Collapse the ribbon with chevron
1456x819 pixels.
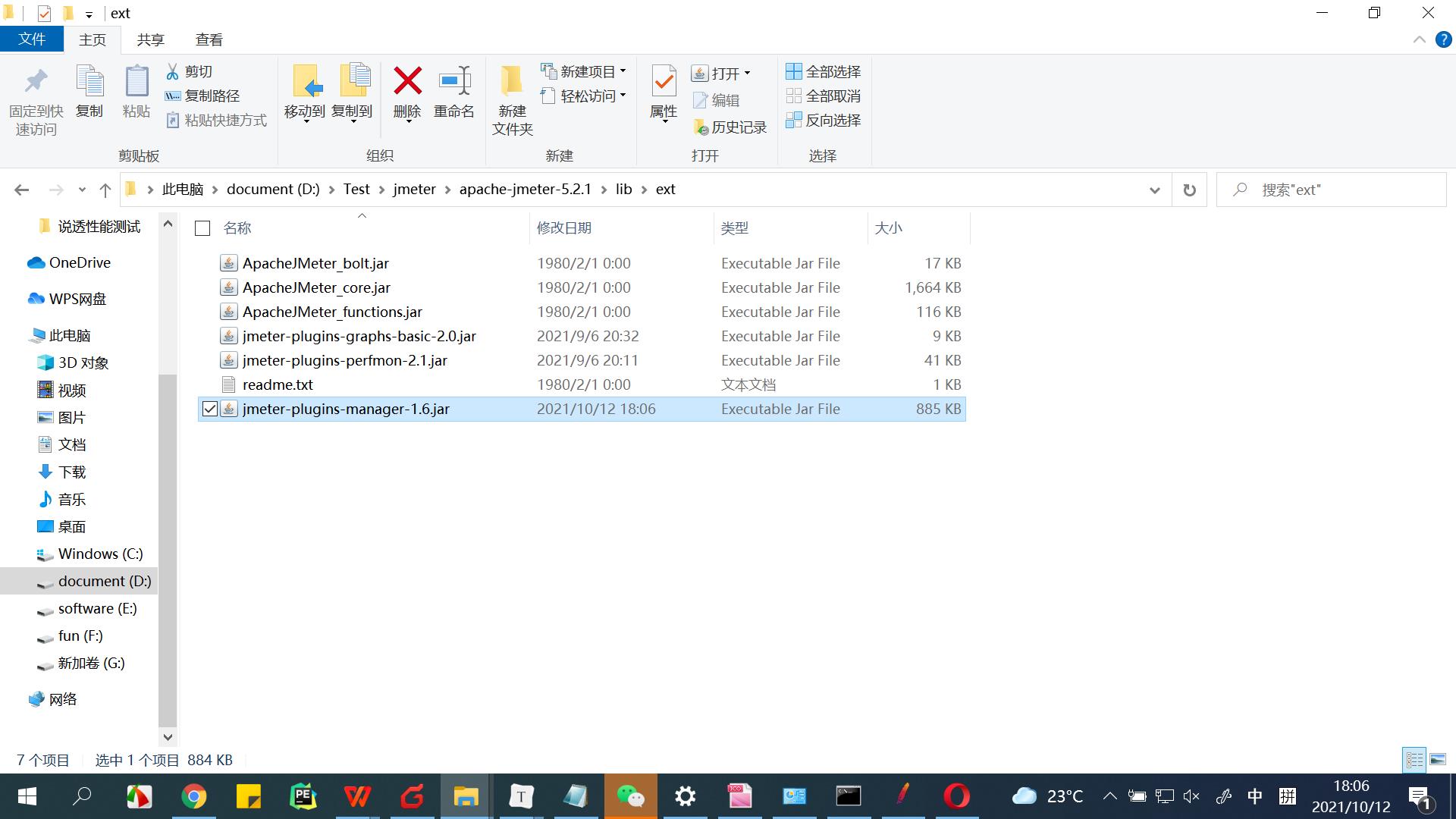pyautogui.click(x=1419, y=39)
